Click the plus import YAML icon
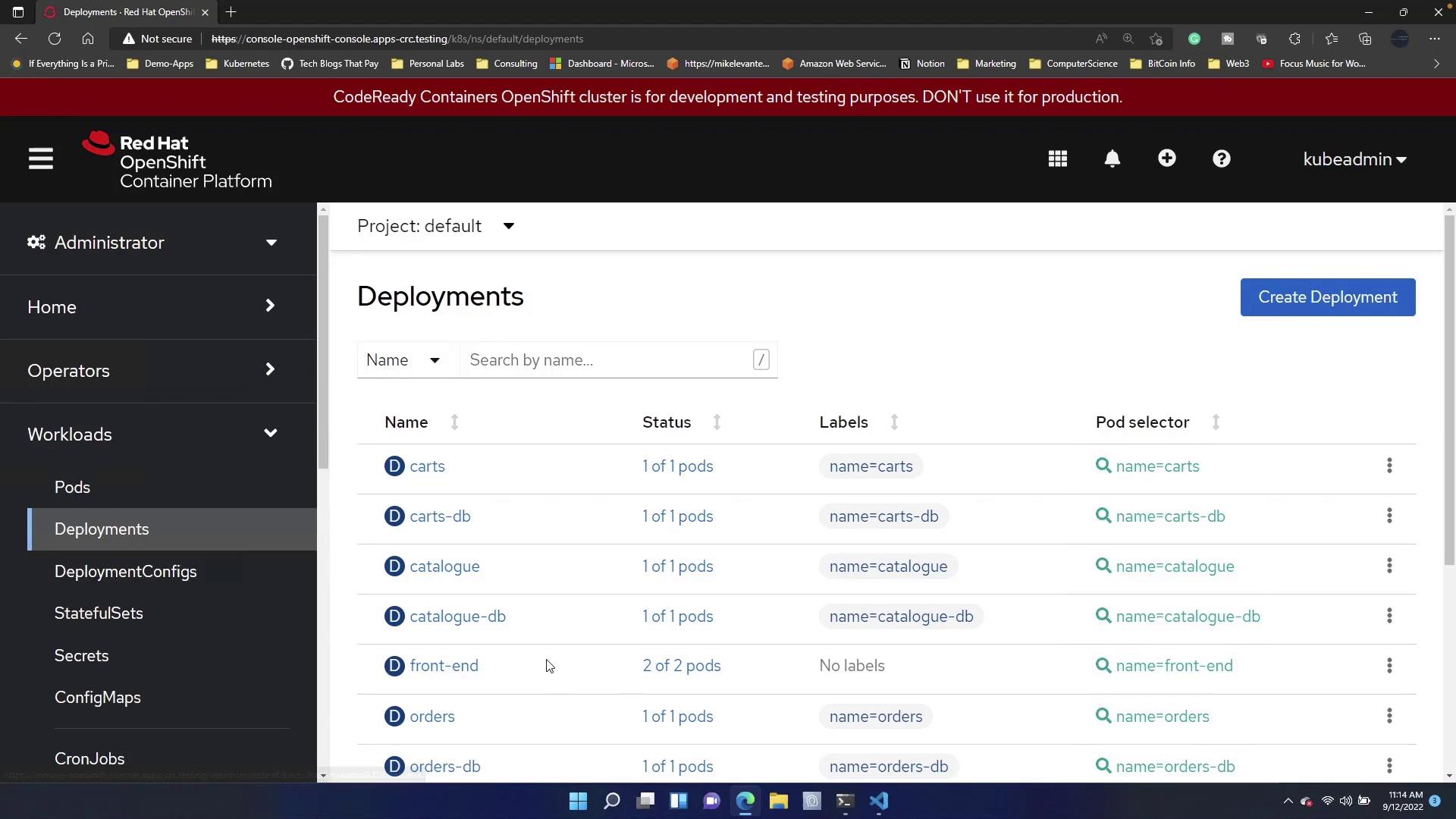Viewport: 1456px width, 819px height. click(1167, 158)
